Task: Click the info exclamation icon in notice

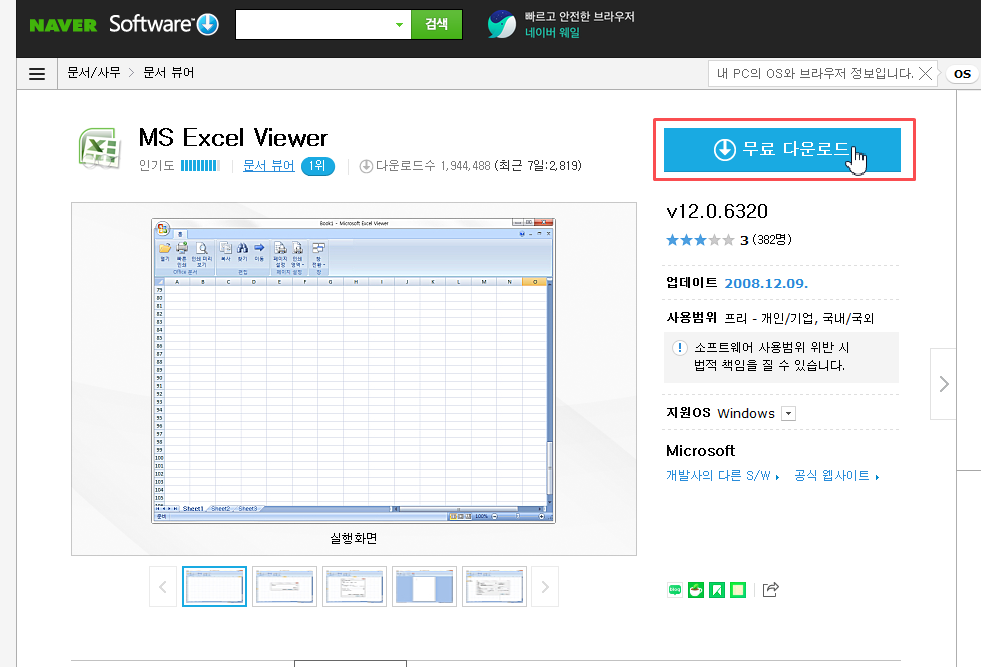Action: 679,348
